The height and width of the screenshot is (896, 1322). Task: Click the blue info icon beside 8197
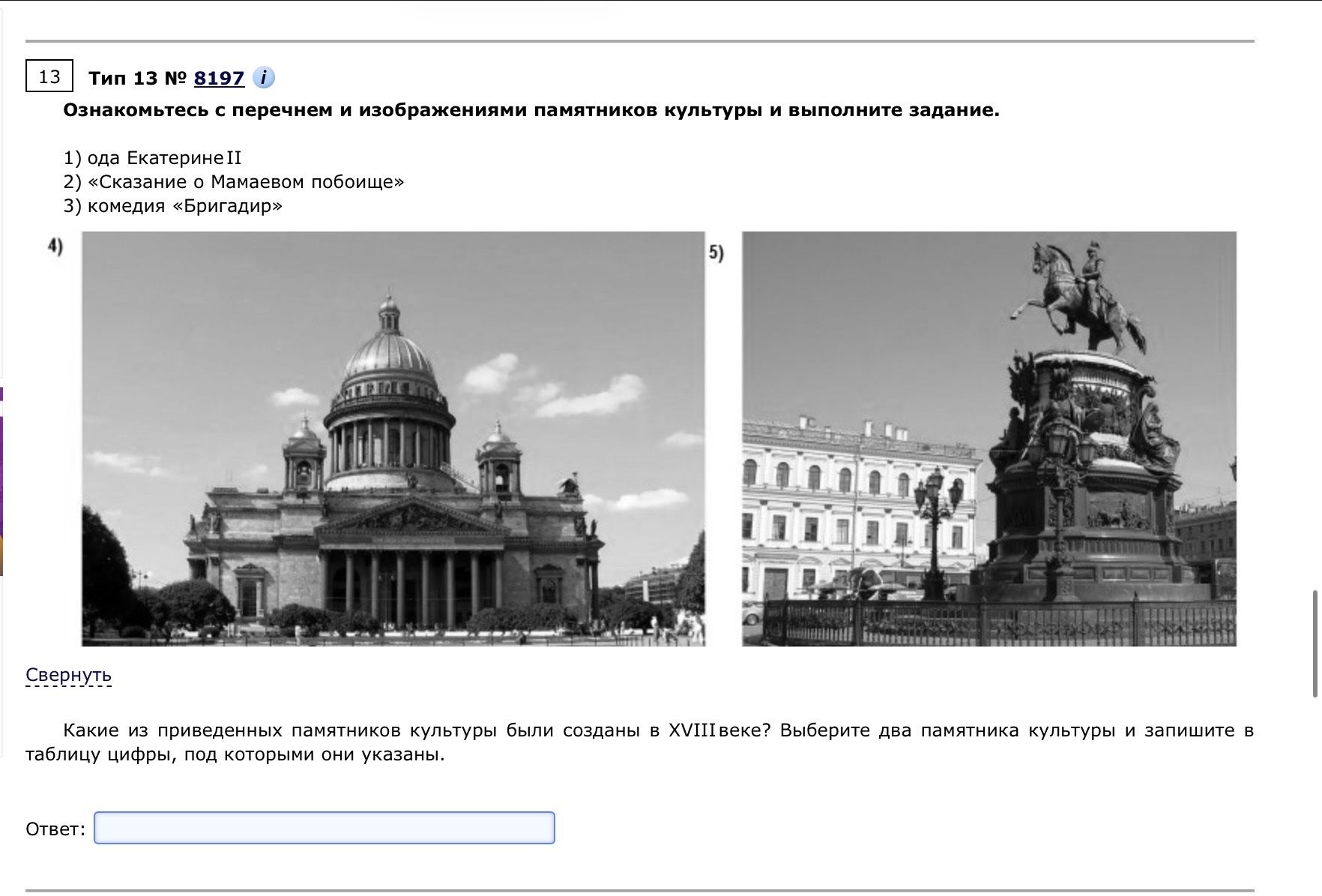coord(263,77)
